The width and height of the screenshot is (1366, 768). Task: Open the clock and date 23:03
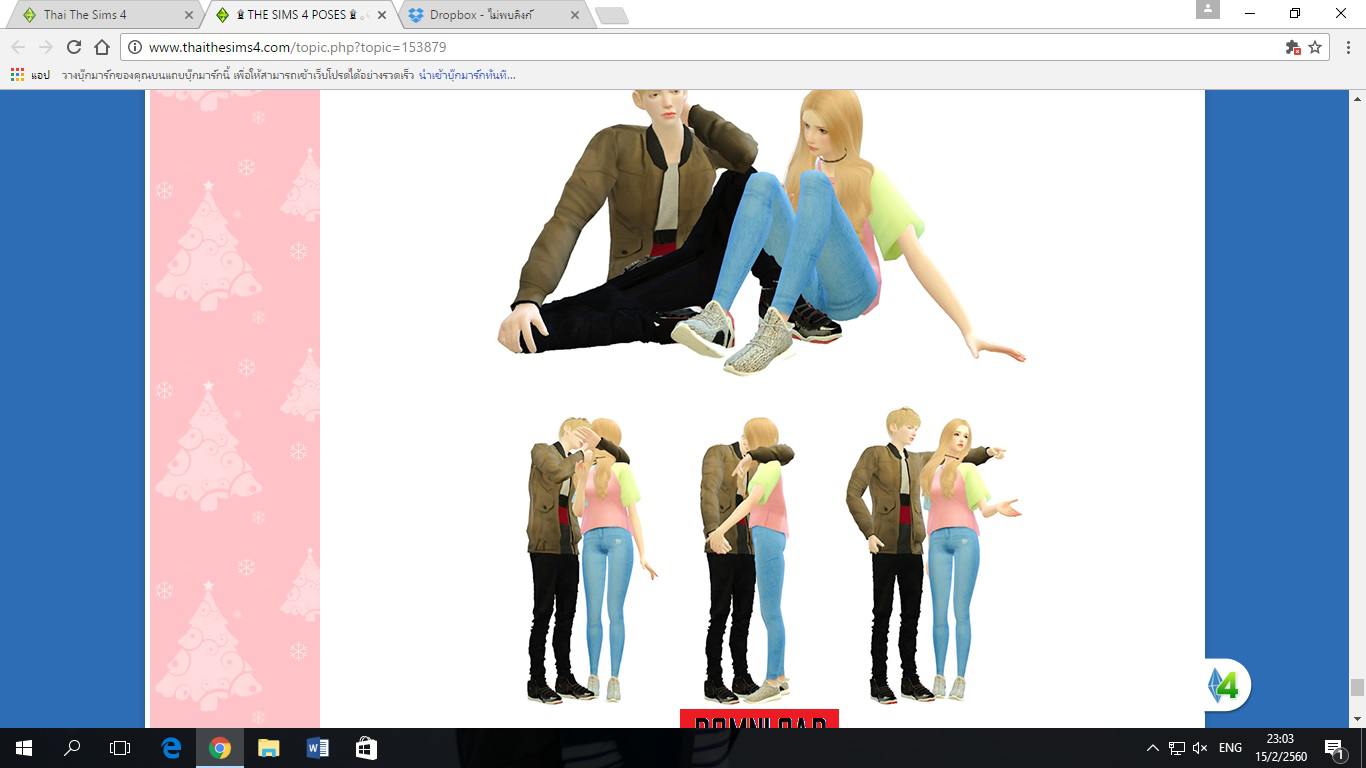1280,748
